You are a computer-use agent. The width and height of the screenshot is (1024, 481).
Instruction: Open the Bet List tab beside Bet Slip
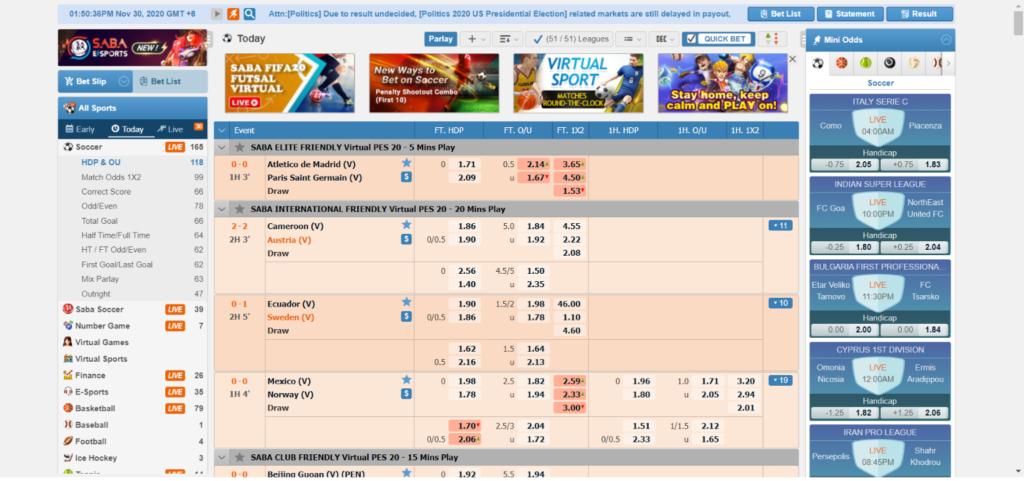click(170, 82)
